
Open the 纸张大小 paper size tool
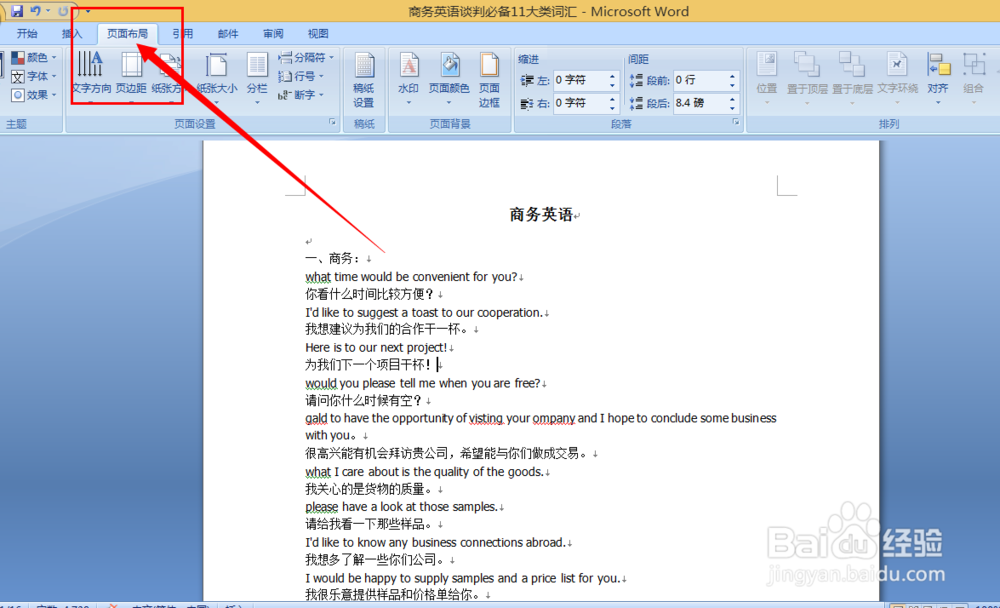[x=217, y=77]
